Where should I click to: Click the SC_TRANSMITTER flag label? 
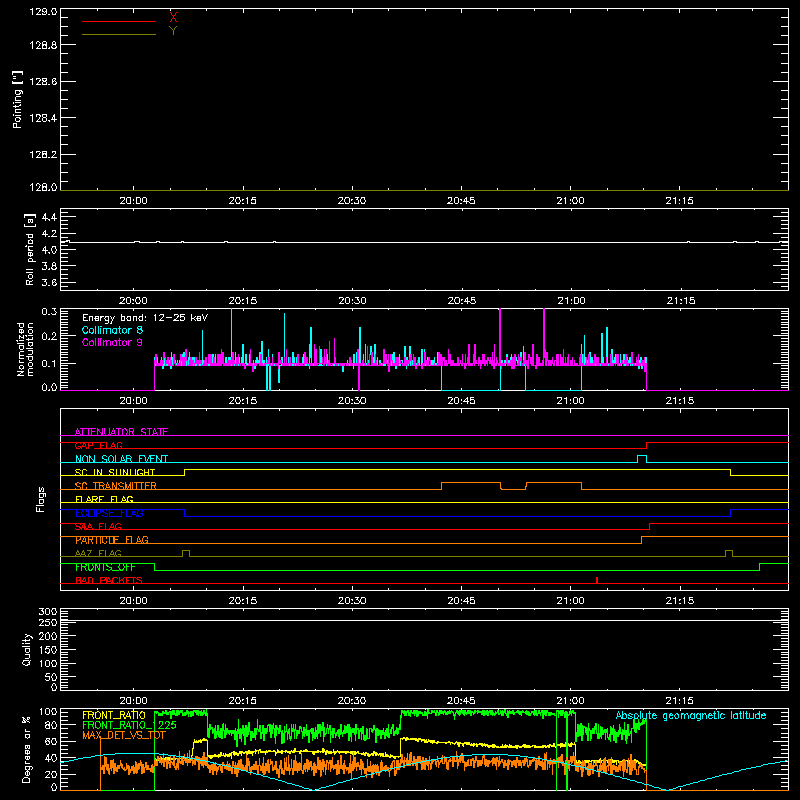(x=115, y=486)
